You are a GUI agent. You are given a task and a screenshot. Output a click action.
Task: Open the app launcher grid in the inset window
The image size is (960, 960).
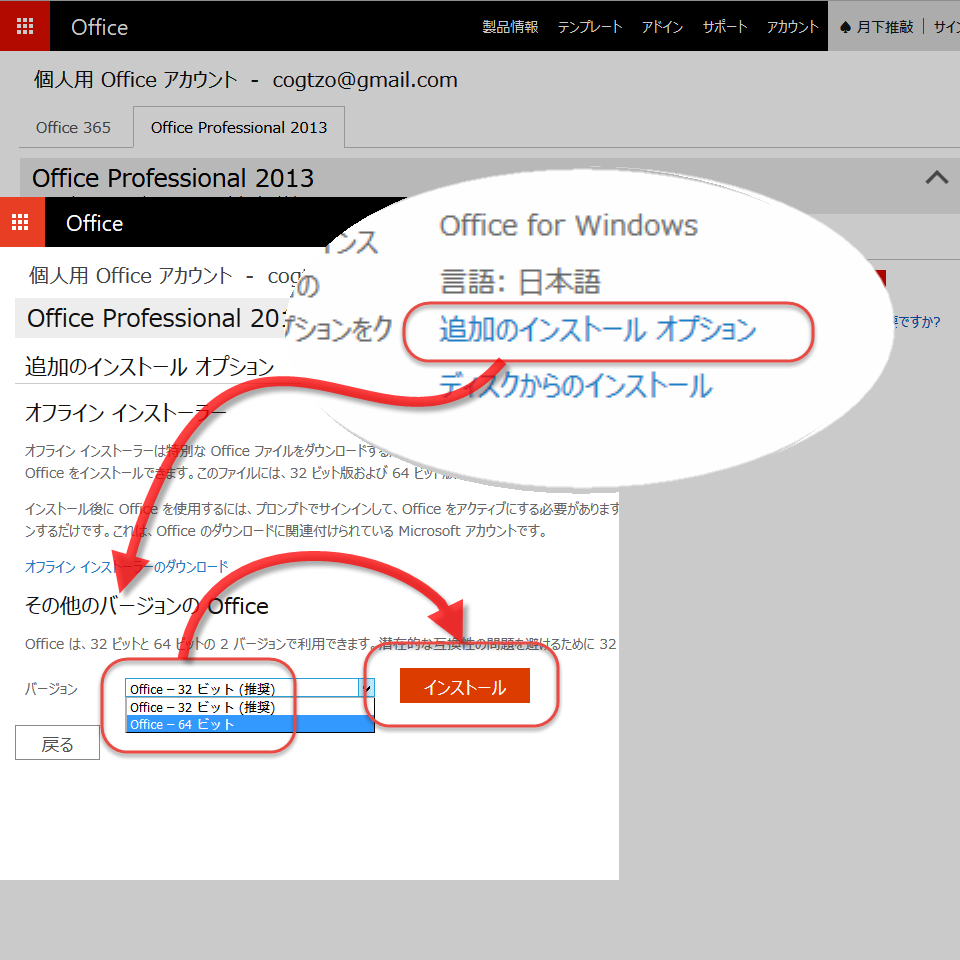point(22,222)
